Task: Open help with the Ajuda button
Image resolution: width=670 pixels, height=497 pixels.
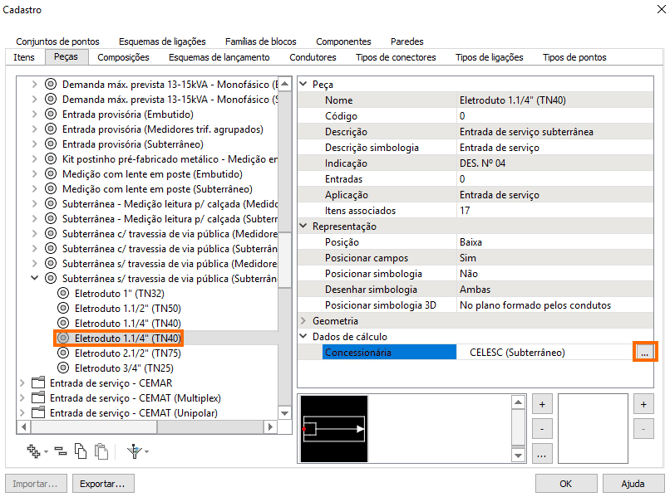Action: coord(633,484)
